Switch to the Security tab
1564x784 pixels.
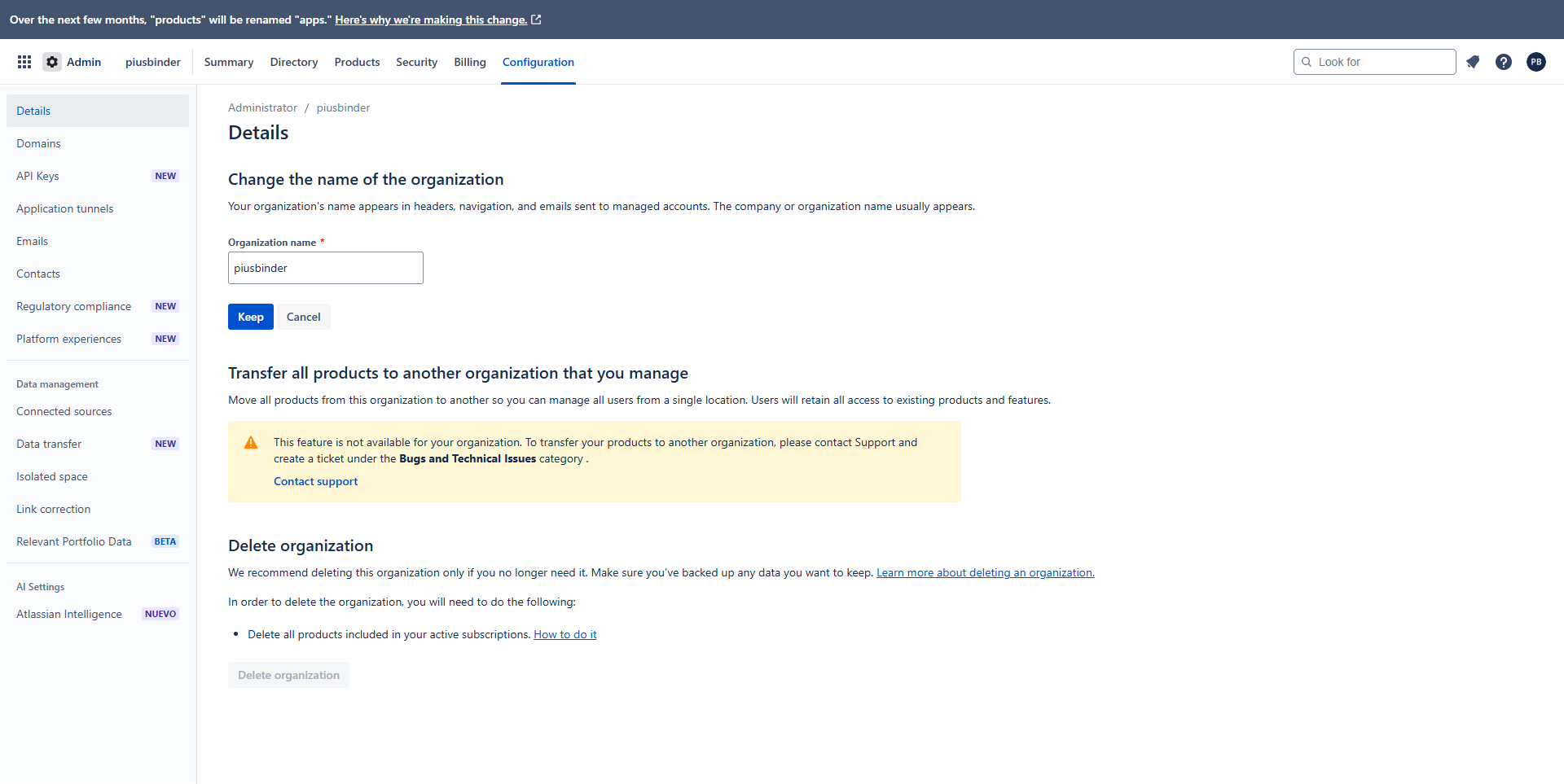[x=416, y=62]
